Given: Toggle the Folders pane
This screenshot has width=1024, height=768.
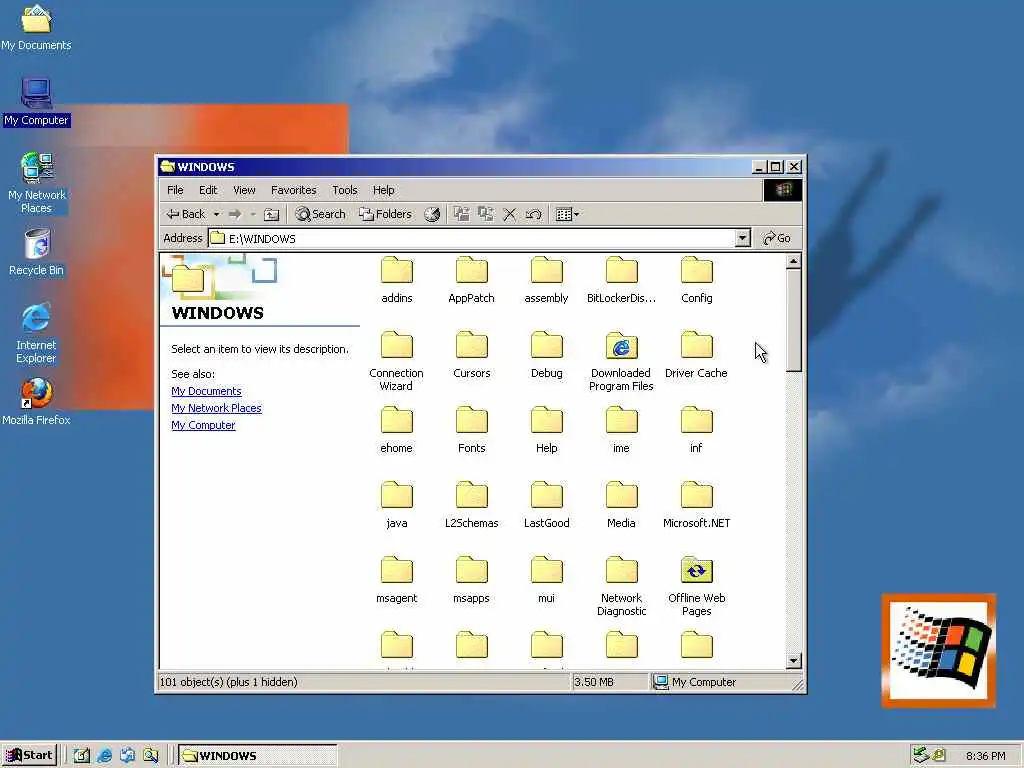Looking at the screenshot, I should pyautogui.click(x=385, y=214).
